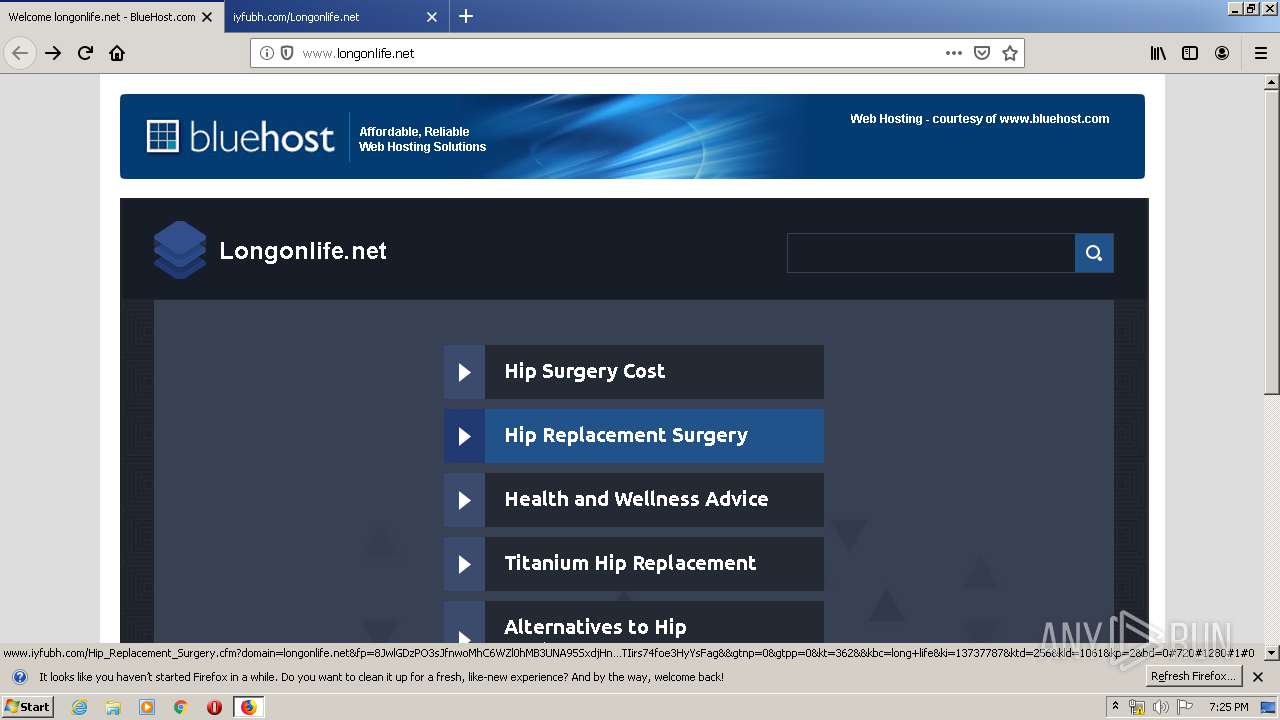The height and width of the screenshot is (720, 1280).
Task: Open page actions three-dot menu
Action: pyautogui.click(x=954, y=53)
